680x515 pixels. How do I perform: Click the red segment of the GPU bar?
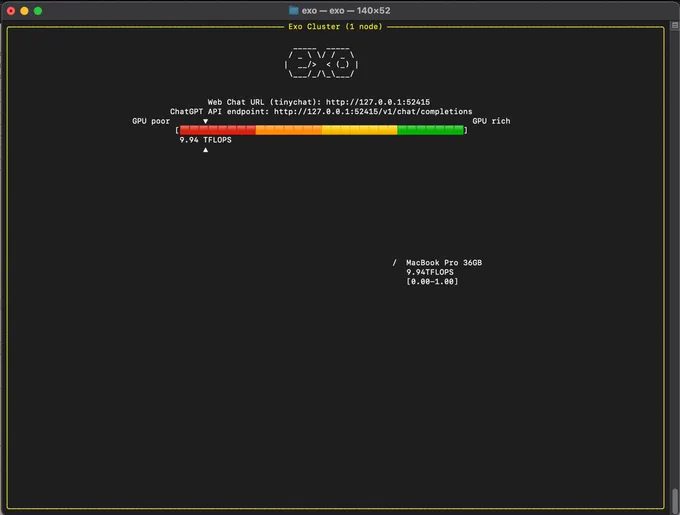coord(218,130)
